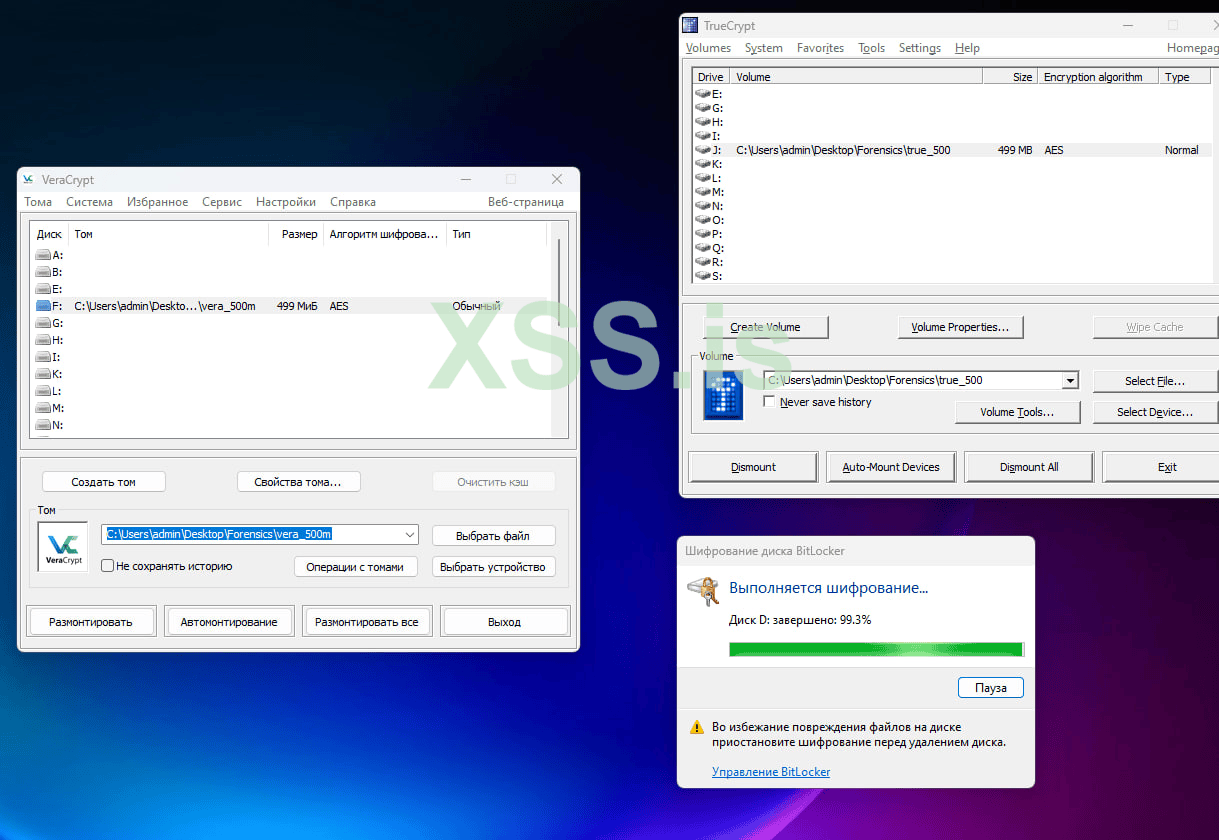
Task: Open the Settings menu in TrueCrypt
Action: [920, 48]
